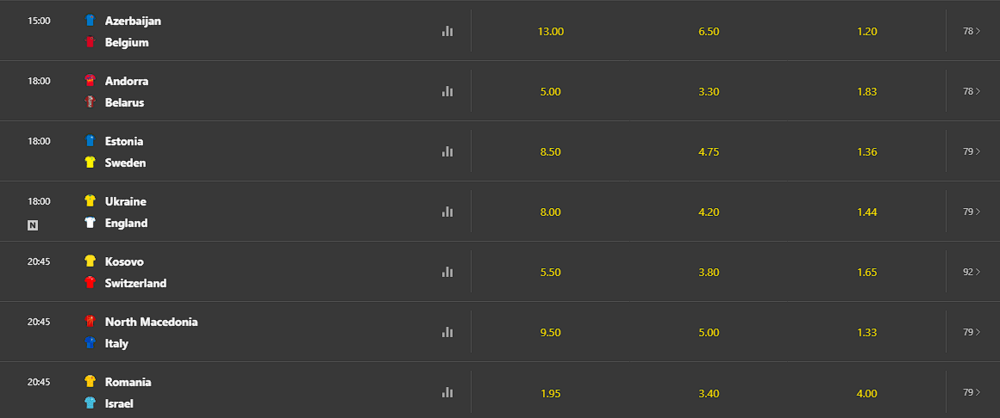Show 79 more markets for Romania vs Israel
The width and height of the screenshot is (1000, 418).
[x=972, y=391]
